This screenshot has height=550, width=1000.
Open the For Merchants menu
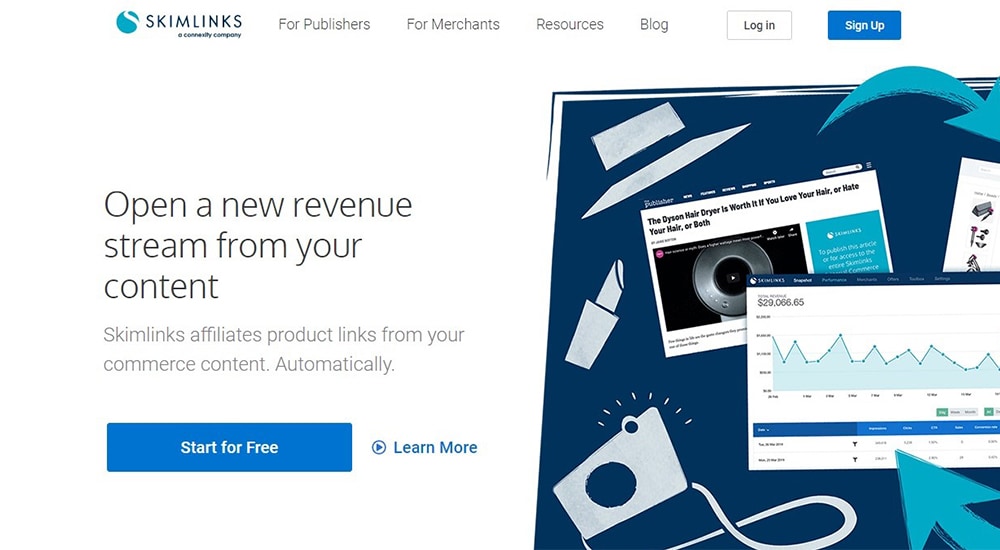pos(453,24)
